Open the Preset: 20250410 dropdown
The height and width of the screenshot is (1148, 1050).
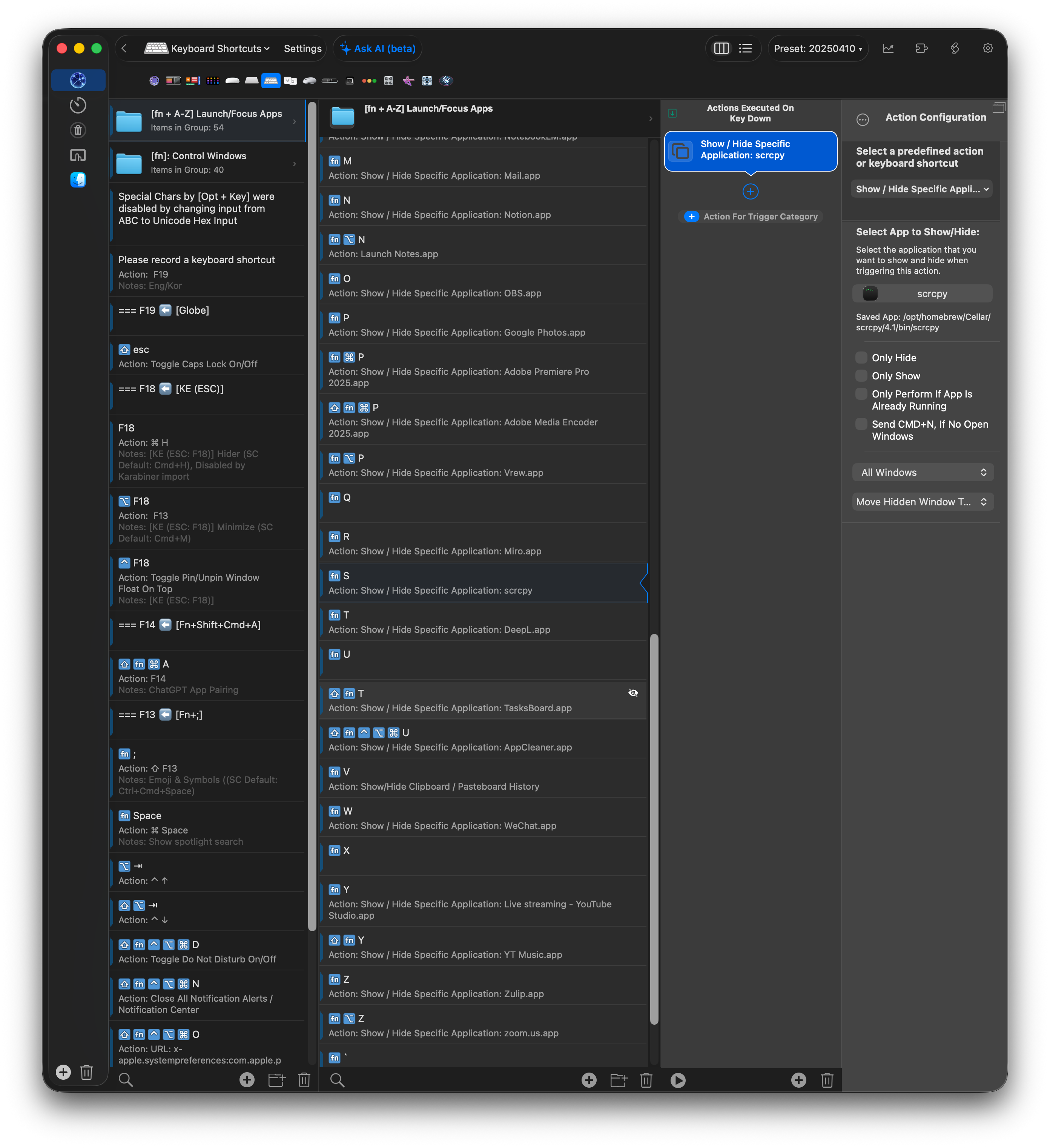[x=818, y=48]
